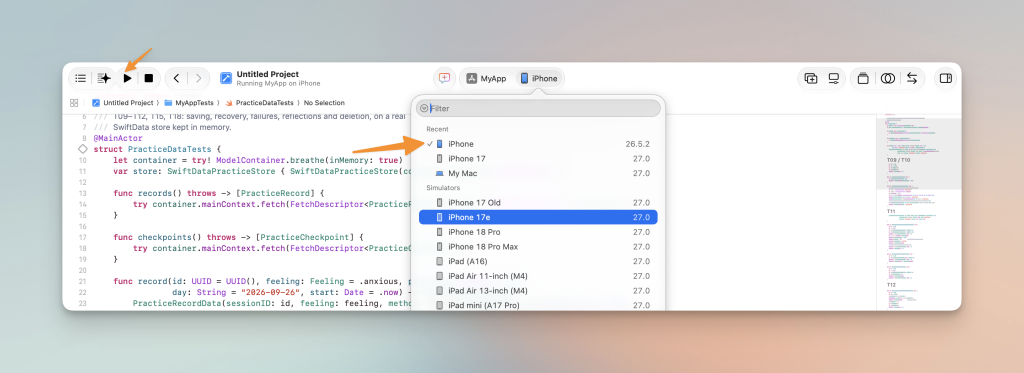Select Untitled Project in the breadcrumb bar
The image size is (1024, 373).
coord(123,103)
